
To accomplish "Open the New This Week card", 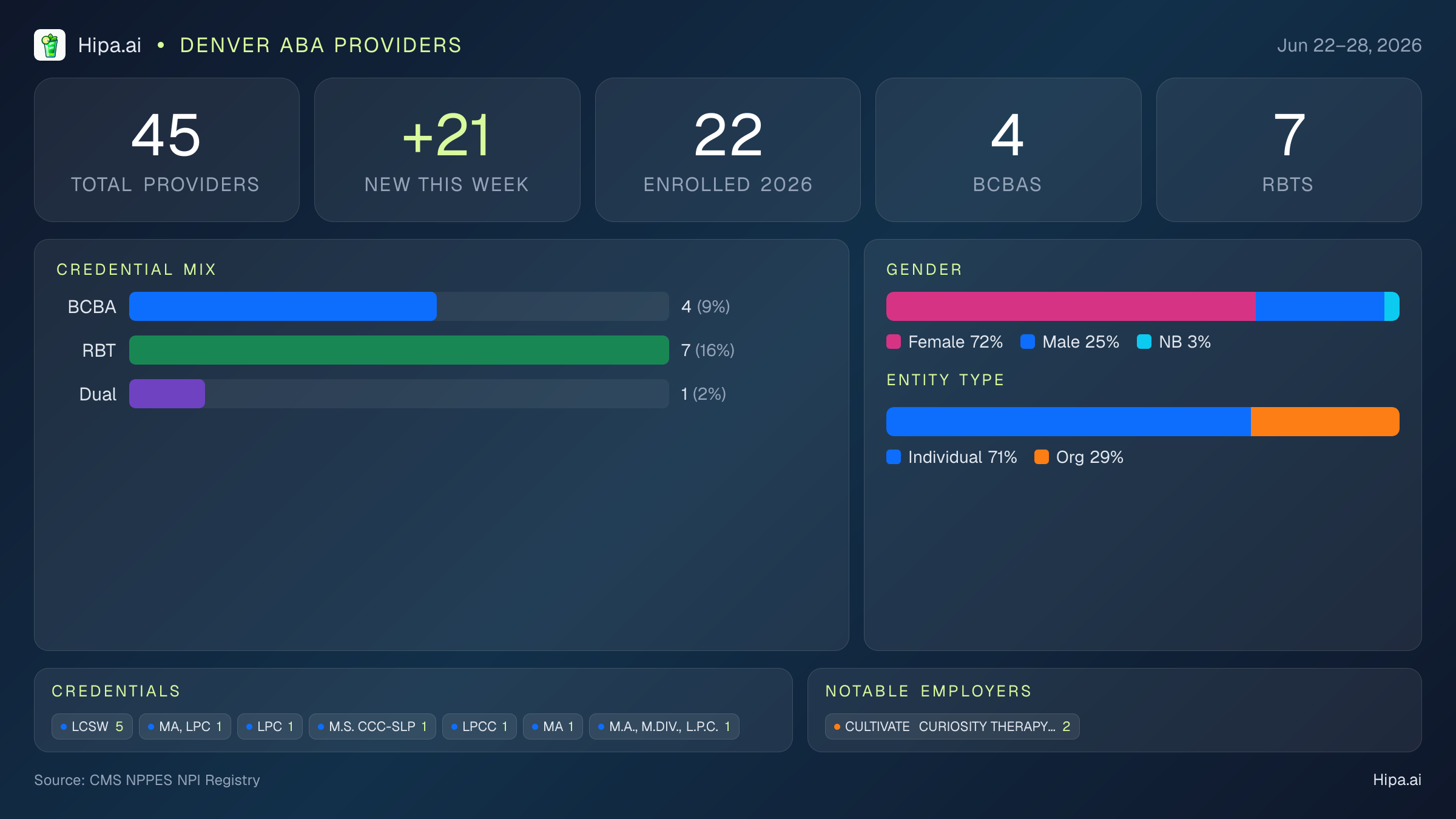I will click(x=447, y=150).
